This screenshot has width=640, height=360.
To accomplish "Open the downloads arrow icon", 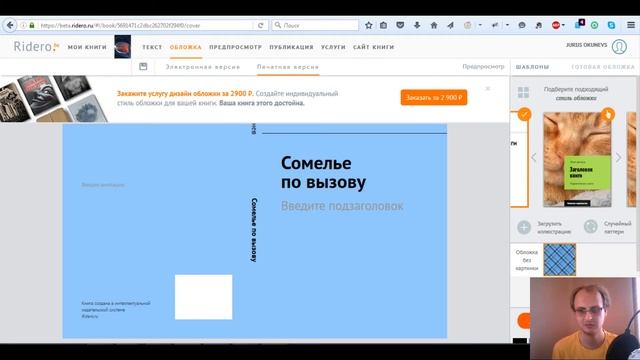I will click(x=417, y=25).
